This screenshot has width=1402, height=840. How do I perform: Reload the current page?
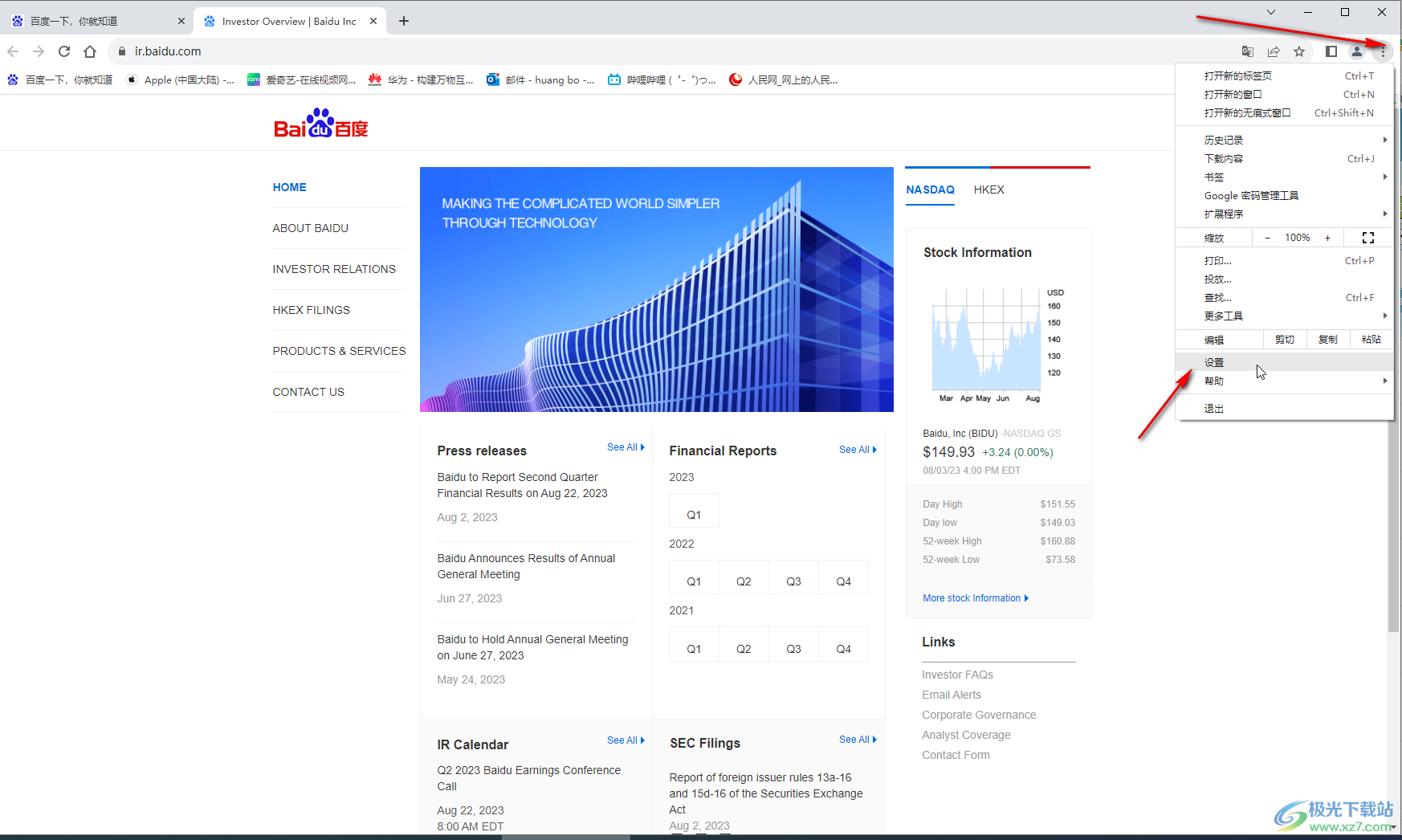point(64,51)
